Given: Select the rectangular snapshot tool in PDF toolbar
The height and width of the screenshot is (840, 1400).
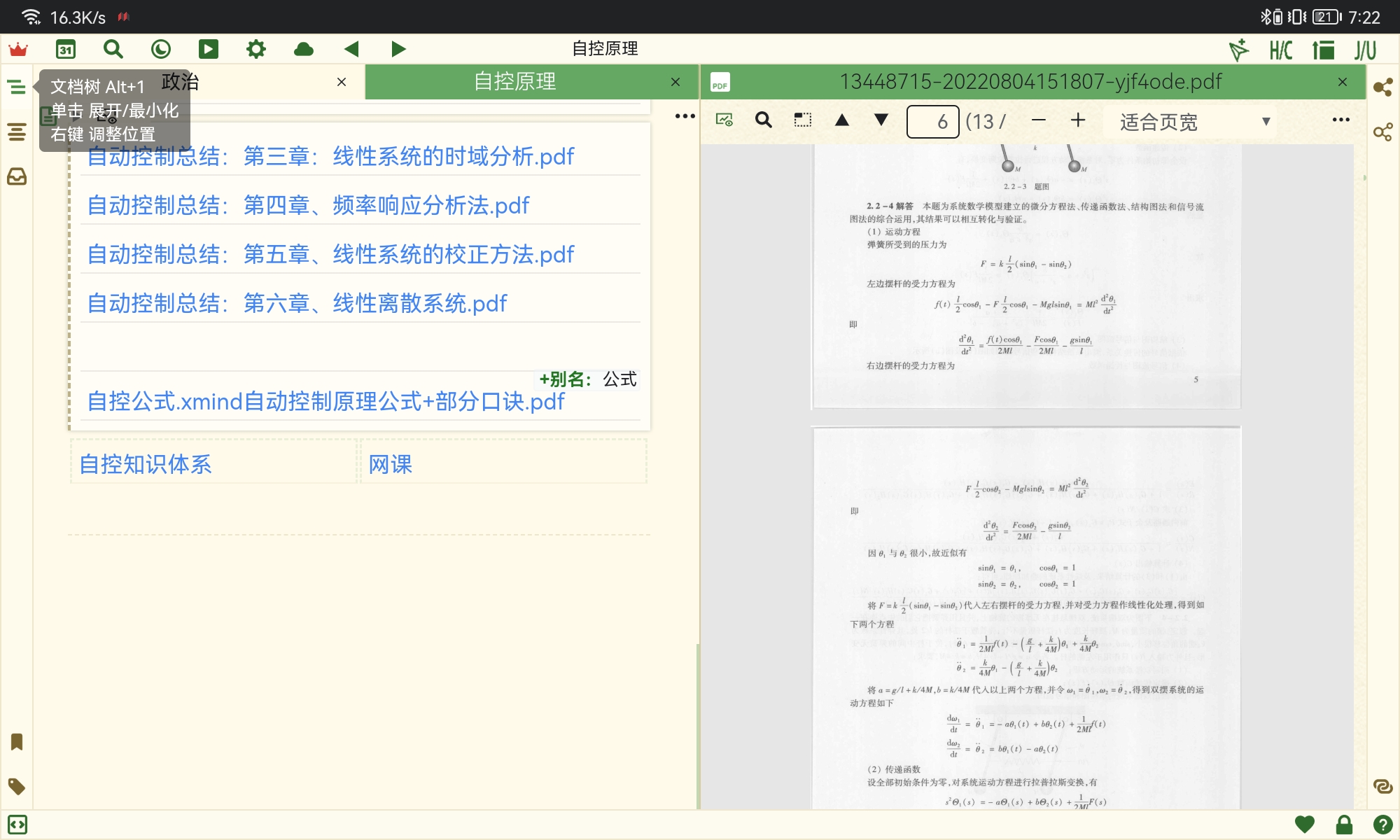Looking at the screenshot, I should pos(802,120).
